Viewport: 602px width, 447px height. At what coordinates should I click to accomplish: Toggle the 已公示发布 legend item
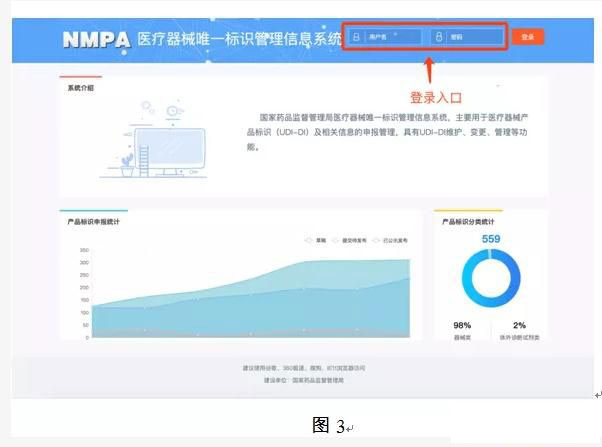click(391, 240)
